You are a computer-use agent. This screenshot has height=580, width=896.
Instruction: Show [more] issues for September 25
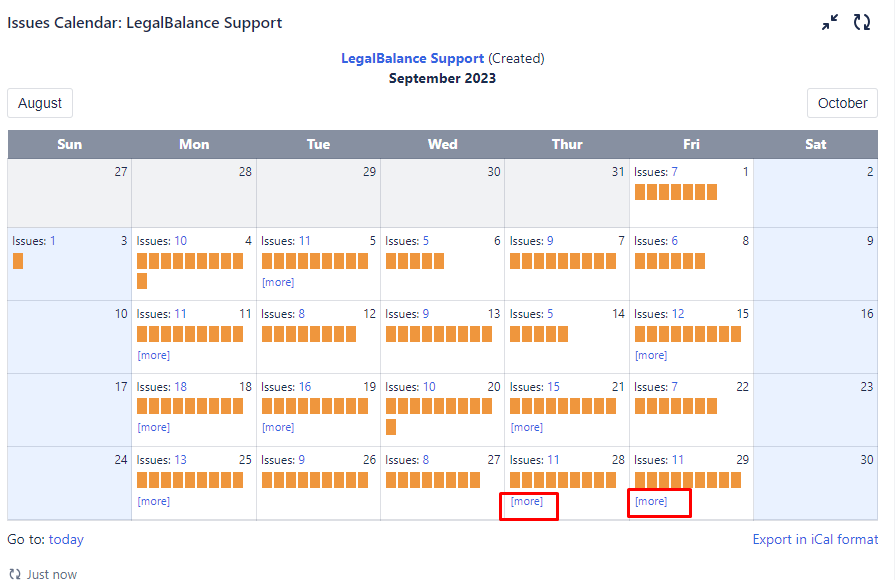(154, 501)
